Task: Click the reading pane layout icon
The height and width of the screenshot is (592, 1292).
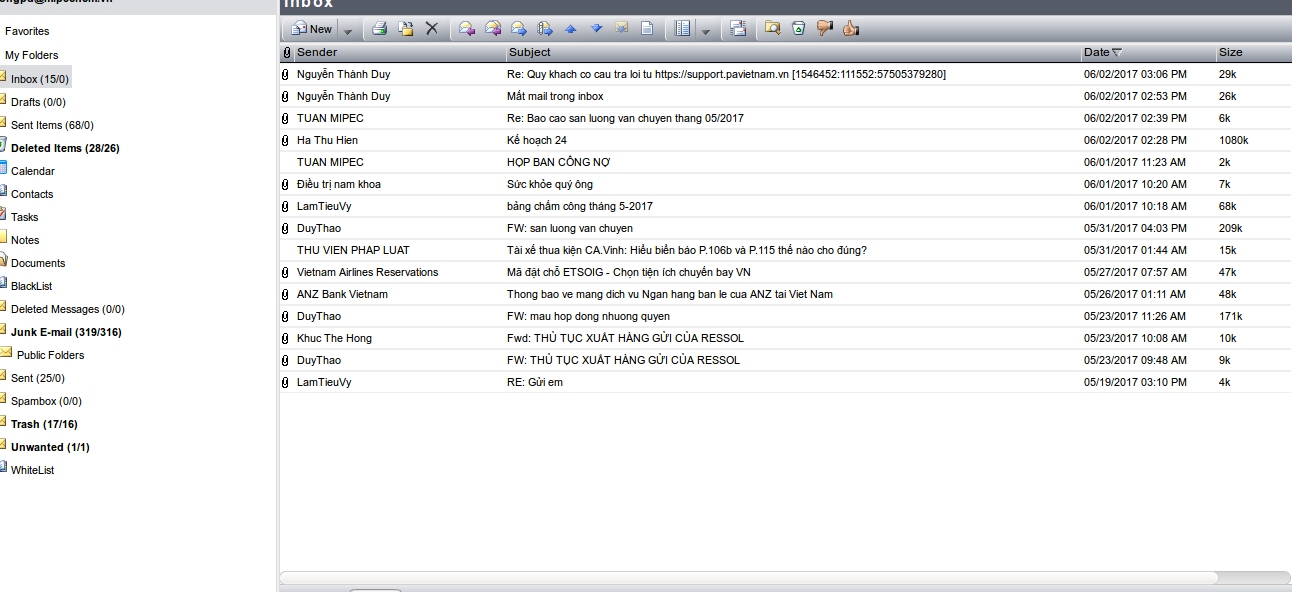Action: [x=683, y=29]
